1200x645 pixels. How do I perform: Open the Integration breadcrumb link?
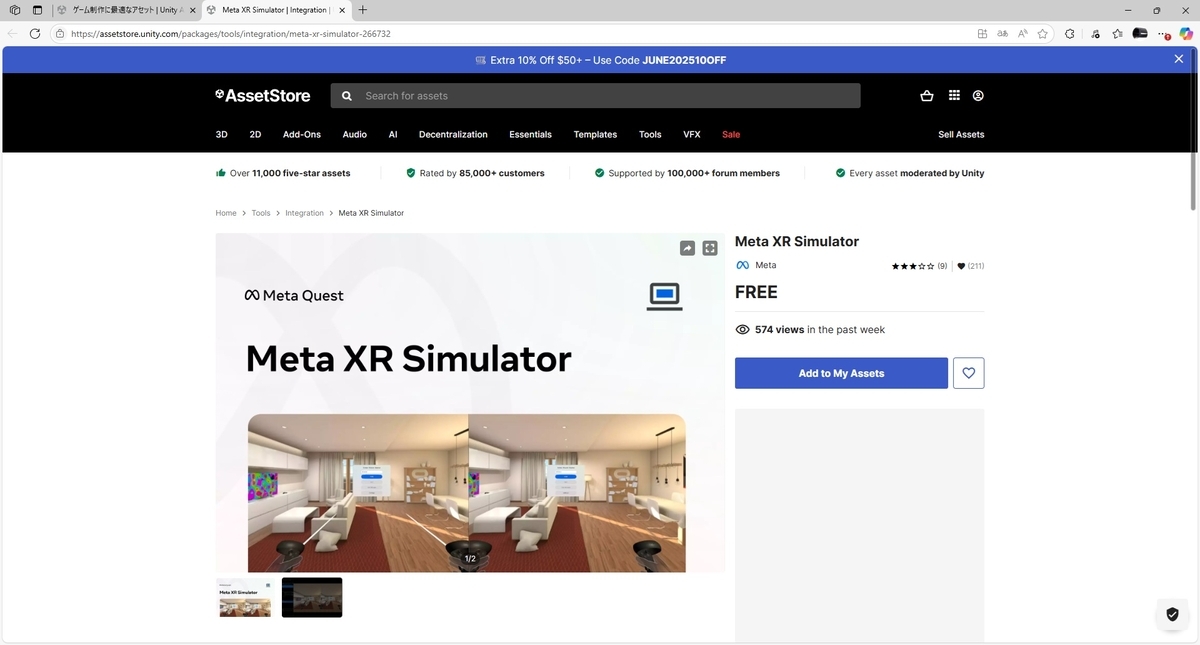point(304,212)
